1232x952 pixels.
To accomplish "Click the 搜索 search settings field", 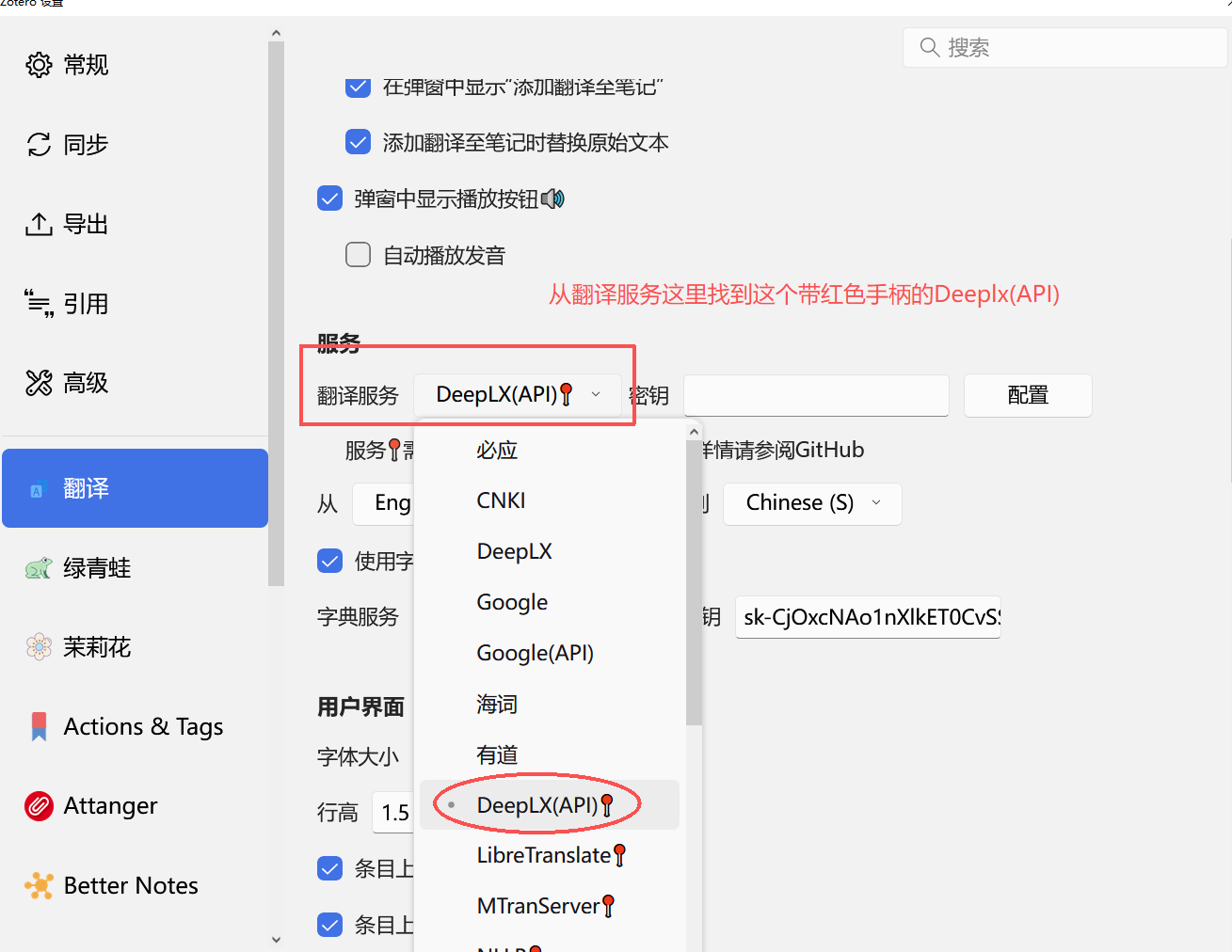I will click(1064, 47).
